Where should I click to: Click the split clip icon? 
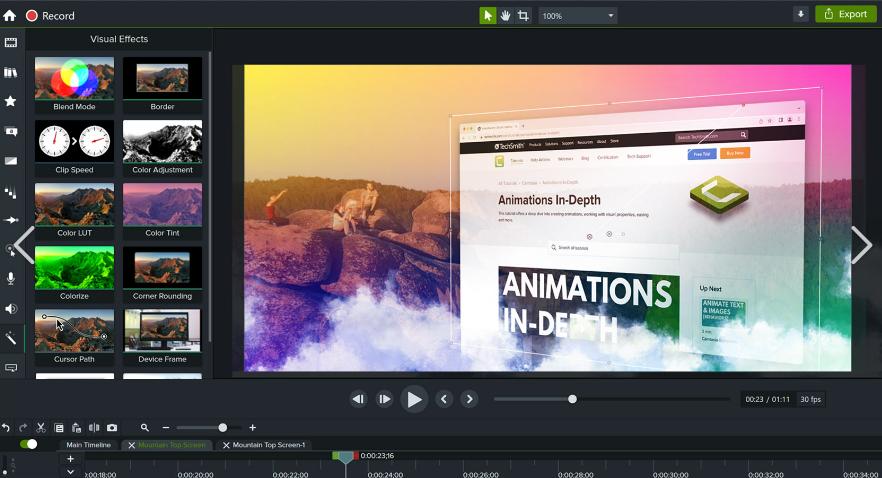(94, 427)
